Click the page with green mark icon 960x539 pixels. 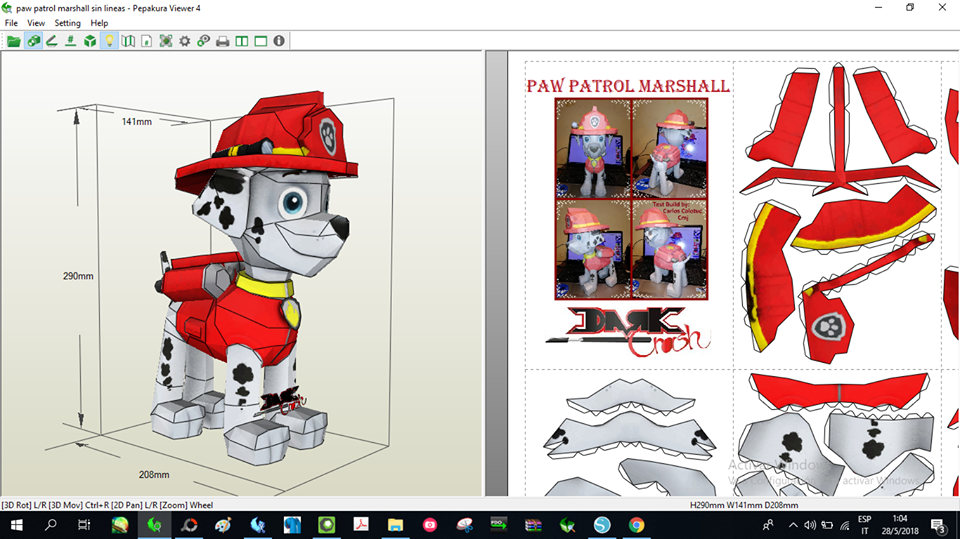146,41
